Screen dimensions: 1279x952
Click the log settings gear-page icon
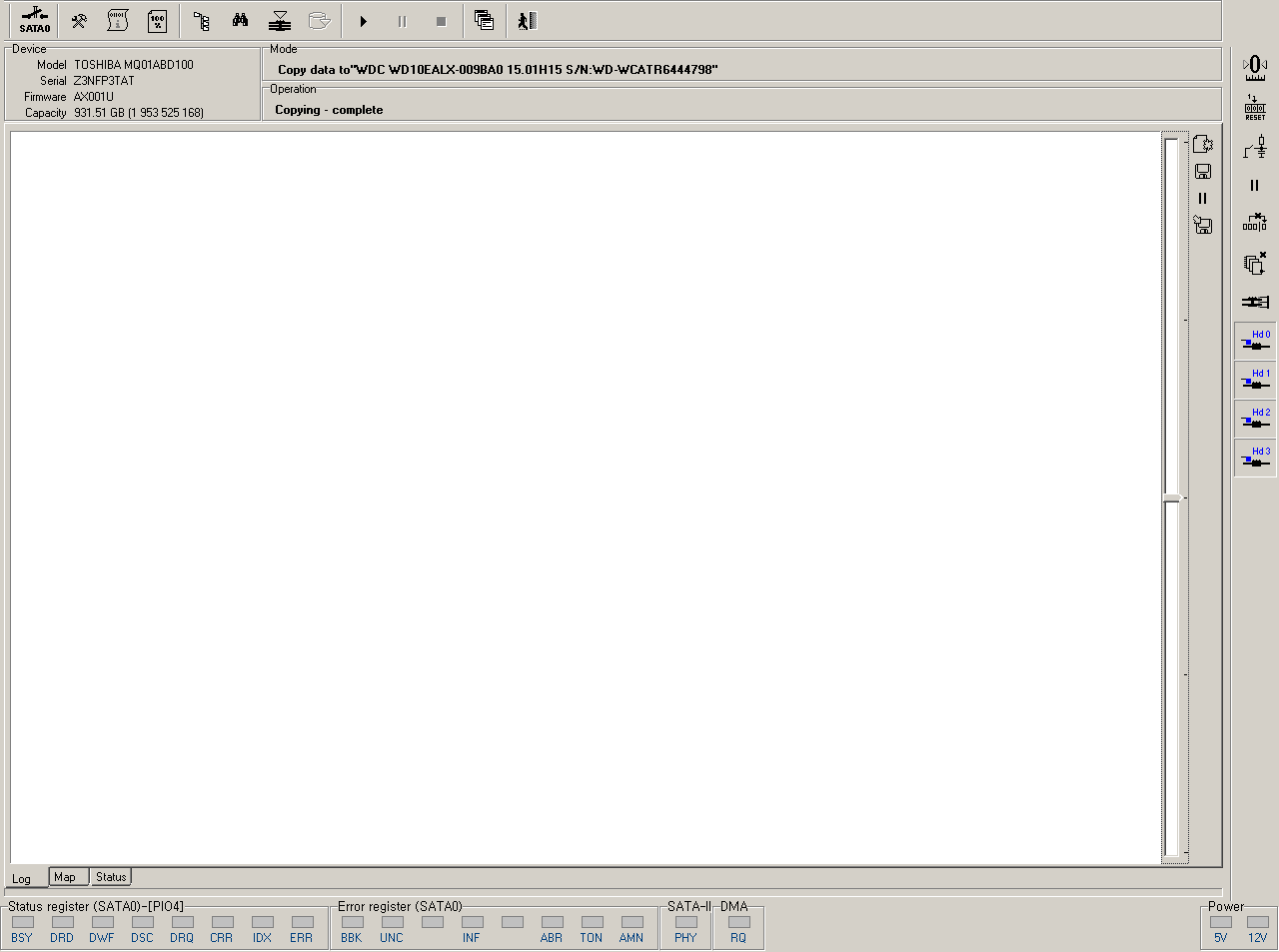coord(1203,144)
